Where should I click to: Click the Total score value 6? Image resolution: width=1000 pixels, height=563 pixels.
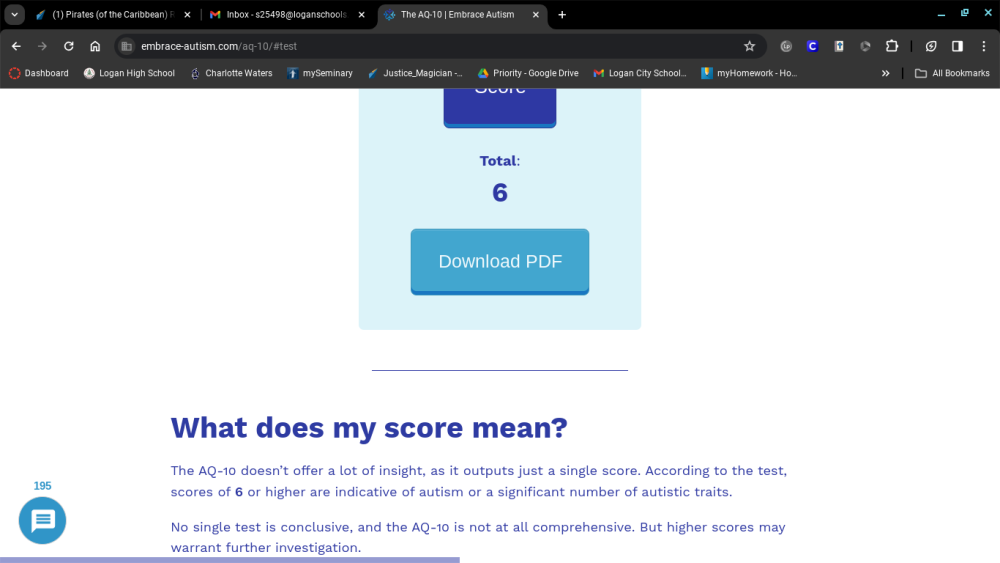pyautogui.click(x=500, y=193)
